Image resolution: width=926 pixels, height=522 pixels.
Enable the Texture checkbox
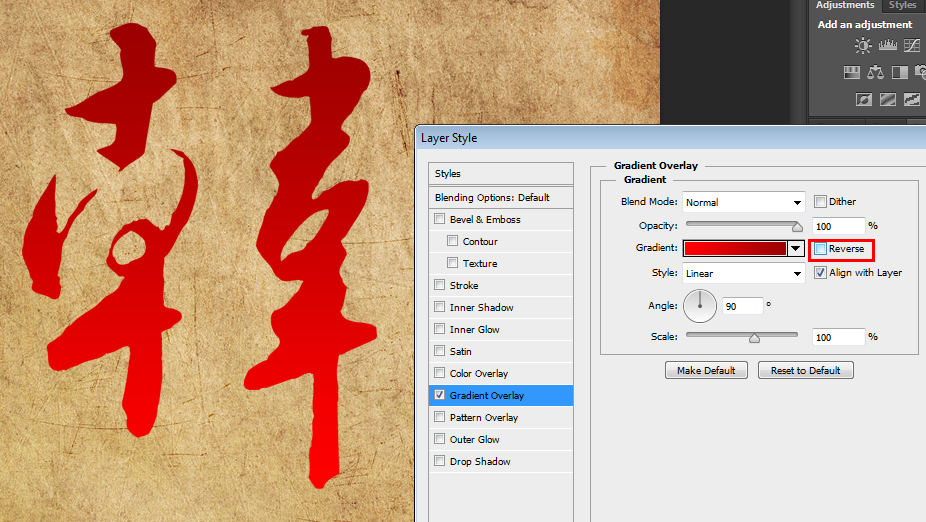[x=452, y=262]
